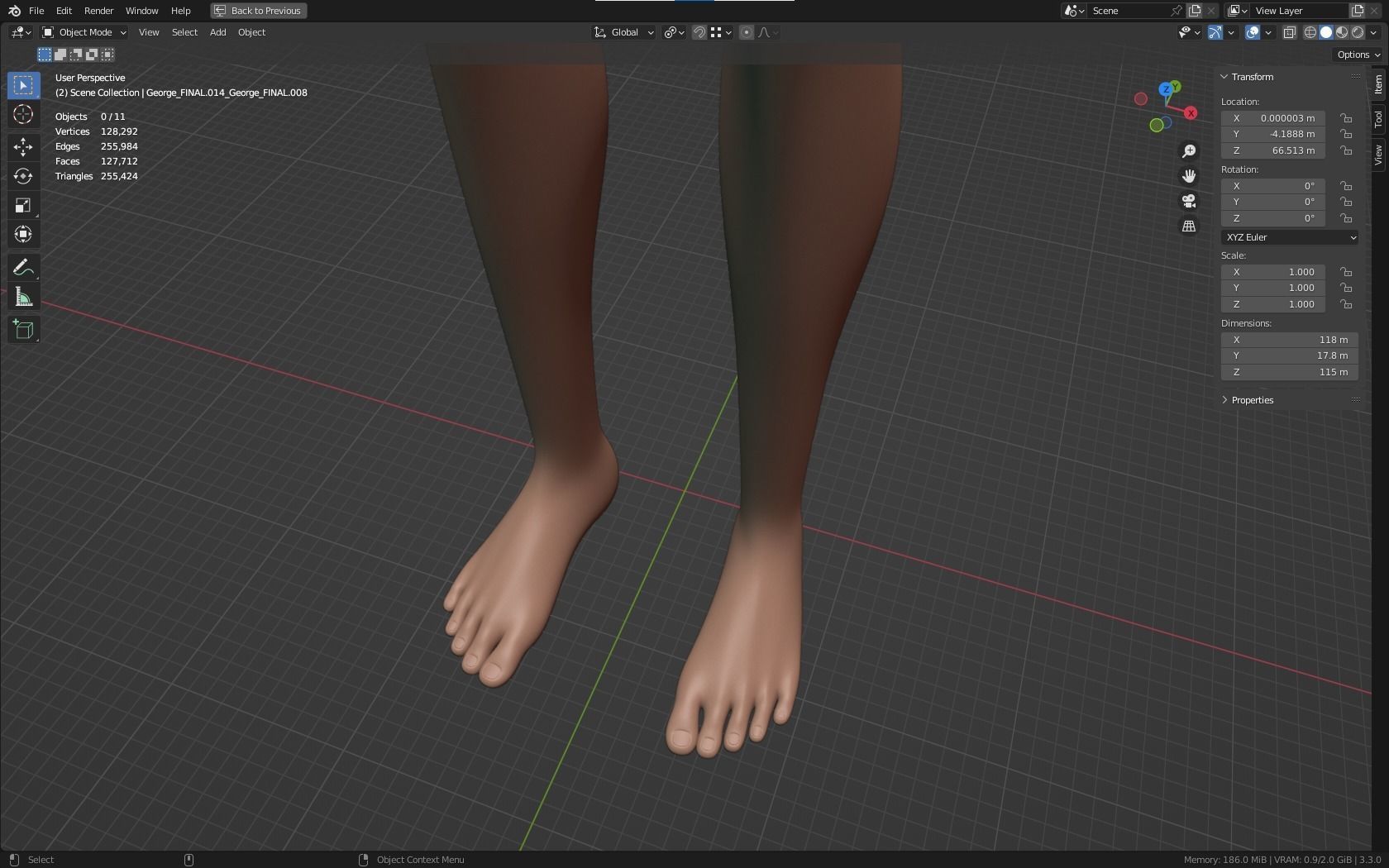Select the Move tool
1389x868 pixels.
23,147
